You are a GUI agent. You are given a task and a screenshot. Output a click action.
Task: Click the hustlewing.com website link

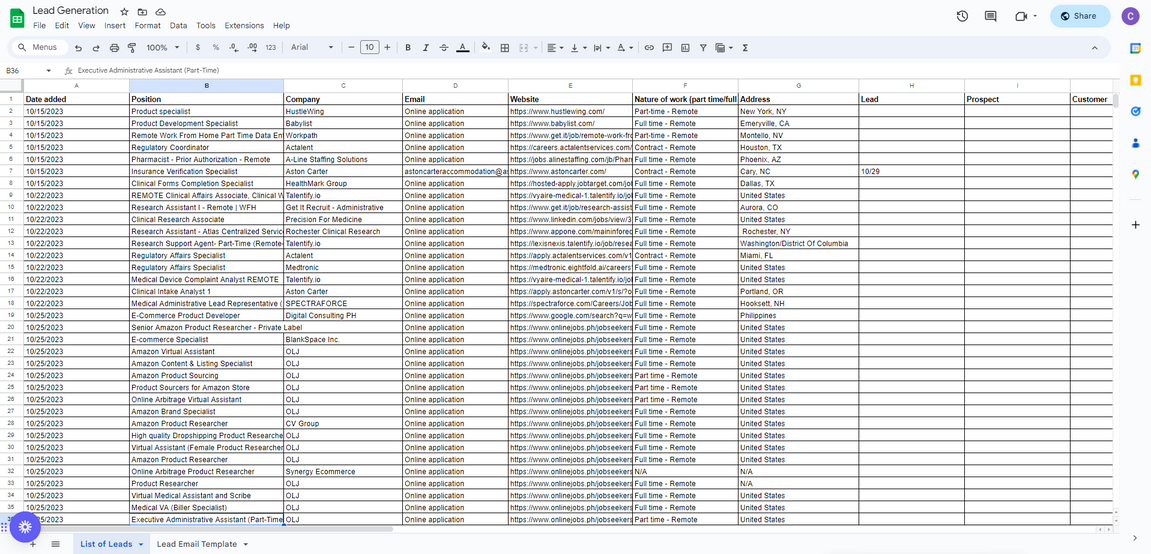[557, 112]
